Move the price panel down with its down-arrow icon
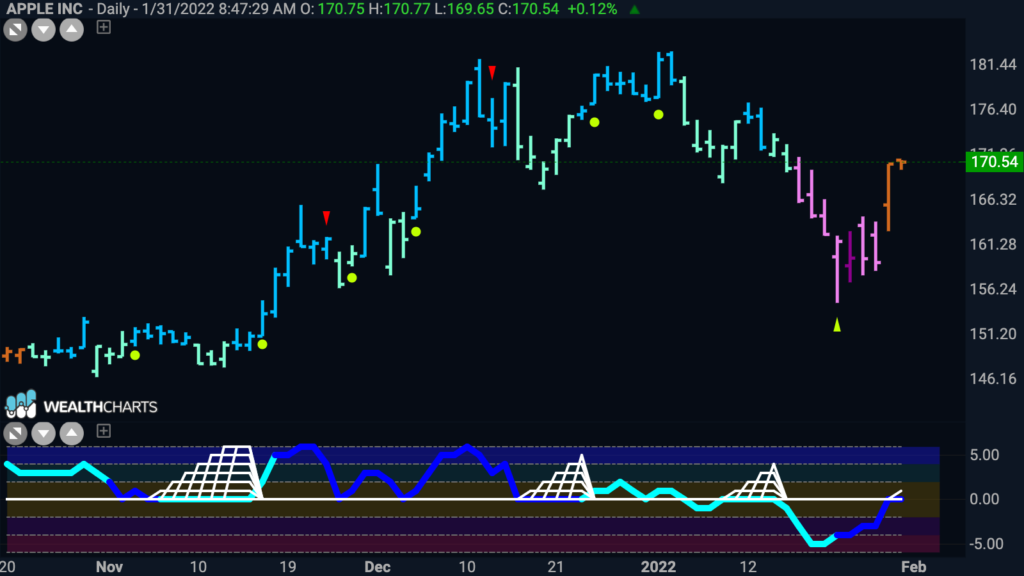Image resolution: width=1024 pixels, height=576 pixels. (43, 29)
